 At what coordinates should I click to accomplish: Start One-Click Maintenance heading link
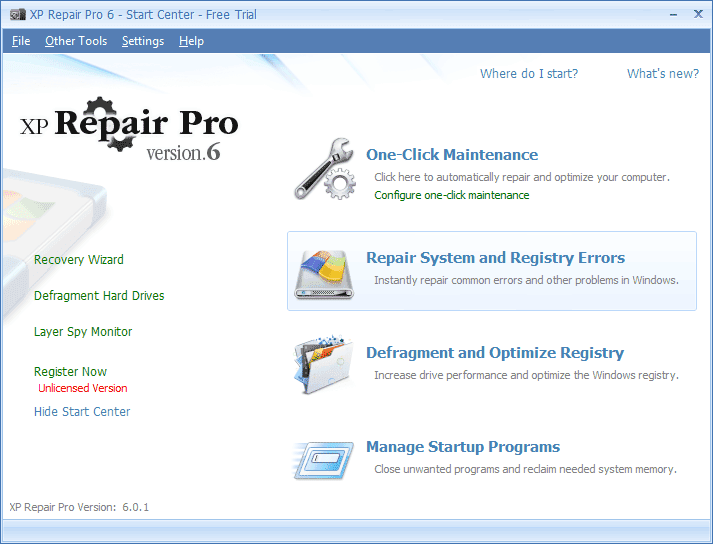452,155
